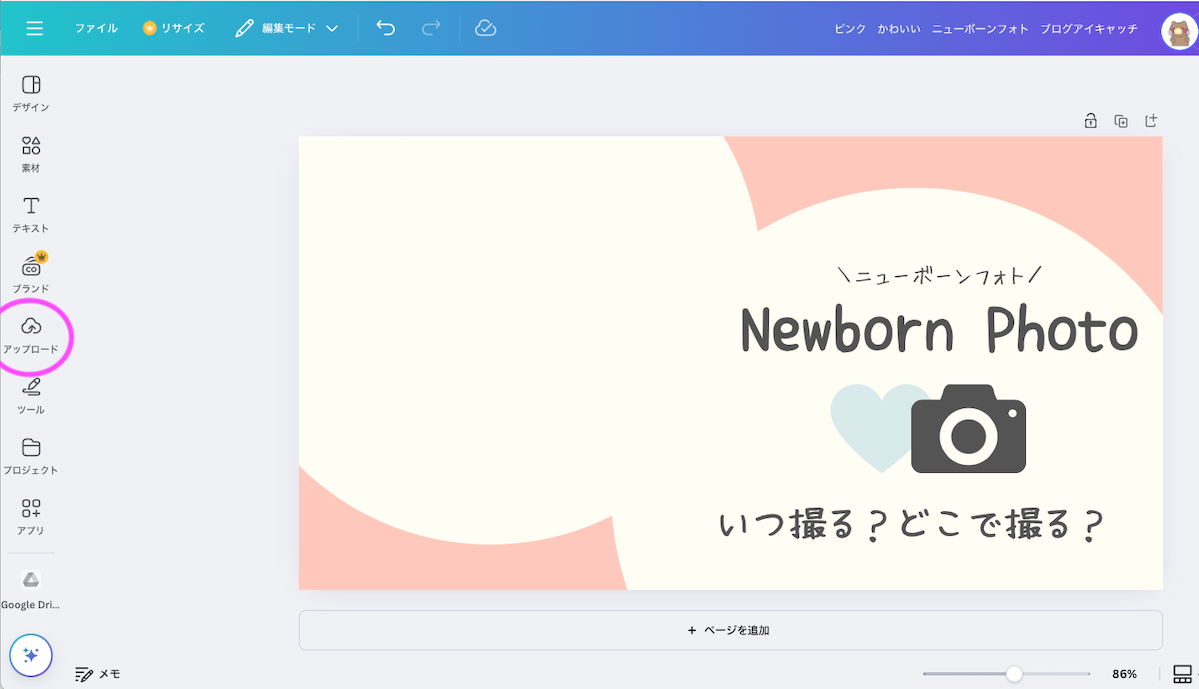Open the hamburger main menu
Image resolution: width=1199 pixels, height=689 pixels.
click(34, 28)
